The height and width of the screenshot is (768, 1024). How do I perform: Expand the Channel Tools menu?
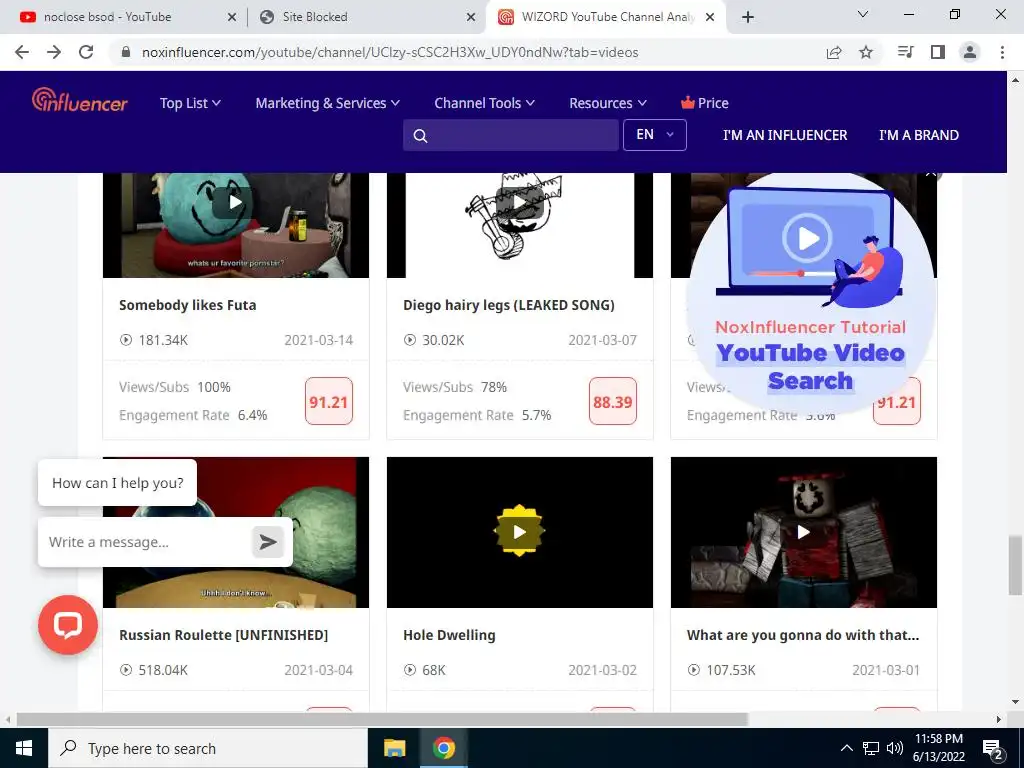pos(485,103)
